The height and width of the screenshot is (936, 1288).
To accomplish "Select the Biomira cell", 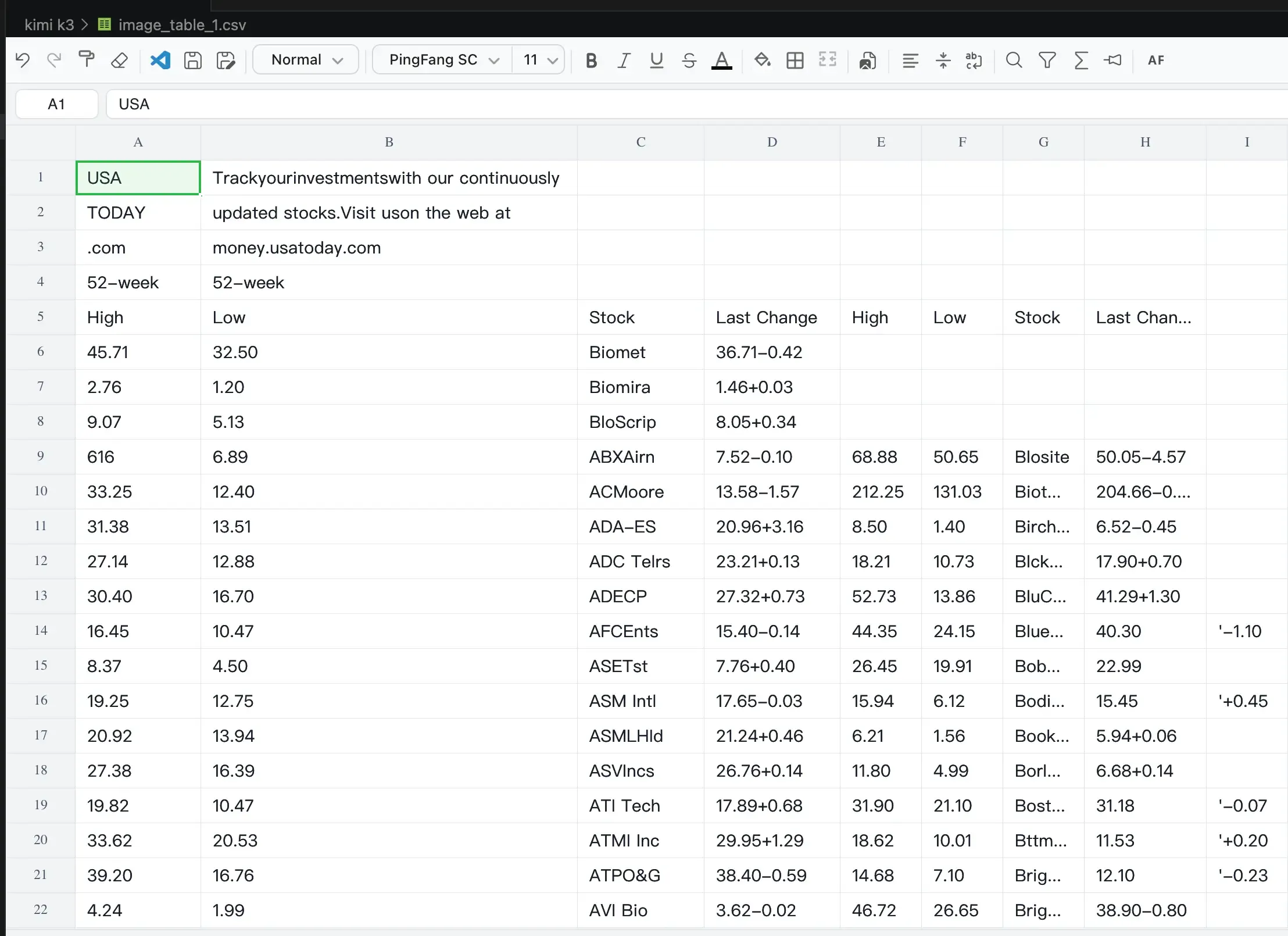I will (641, 387).
